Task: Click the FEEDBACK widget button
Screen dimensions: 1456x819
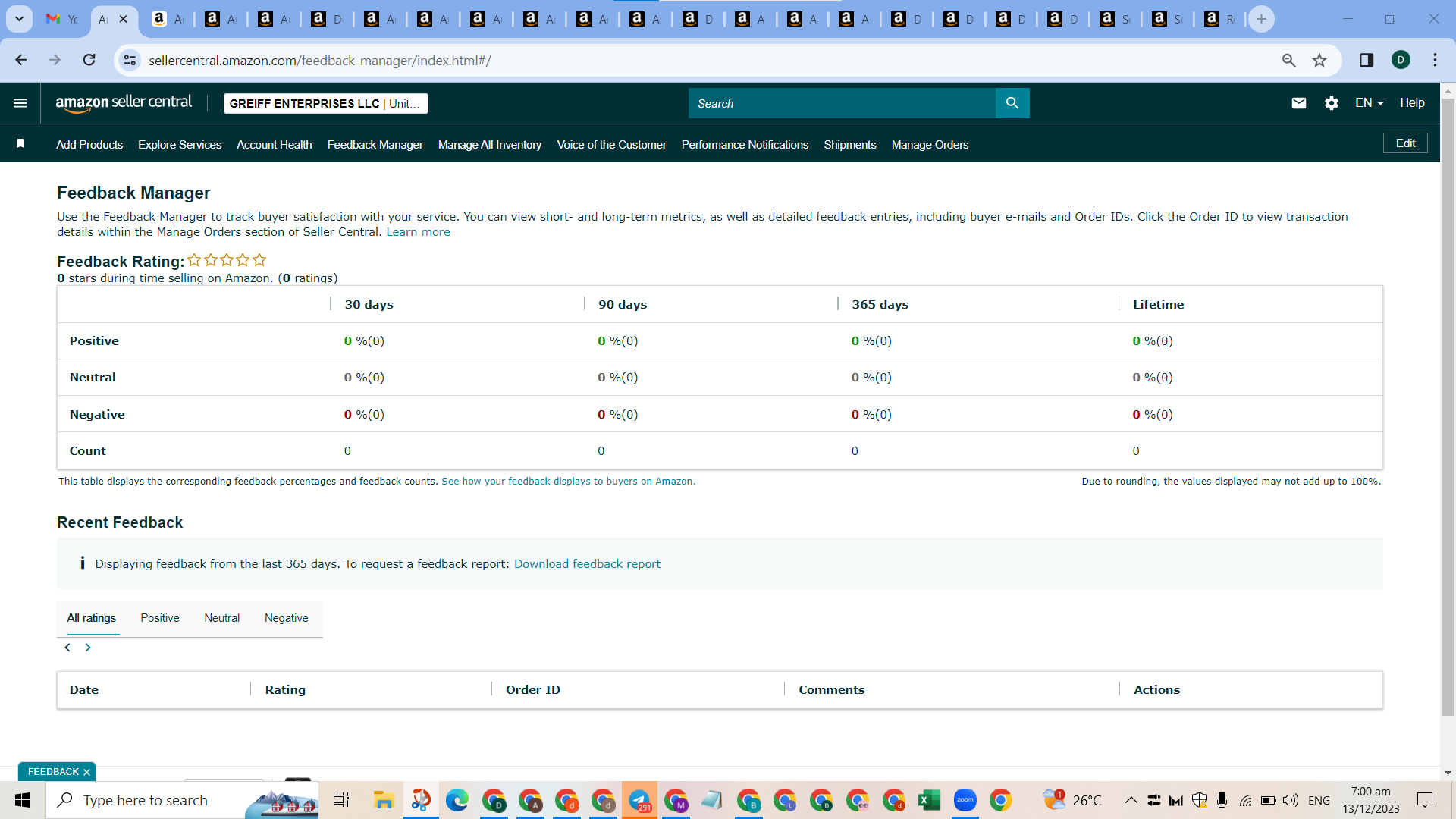Action: click(53, 772)
